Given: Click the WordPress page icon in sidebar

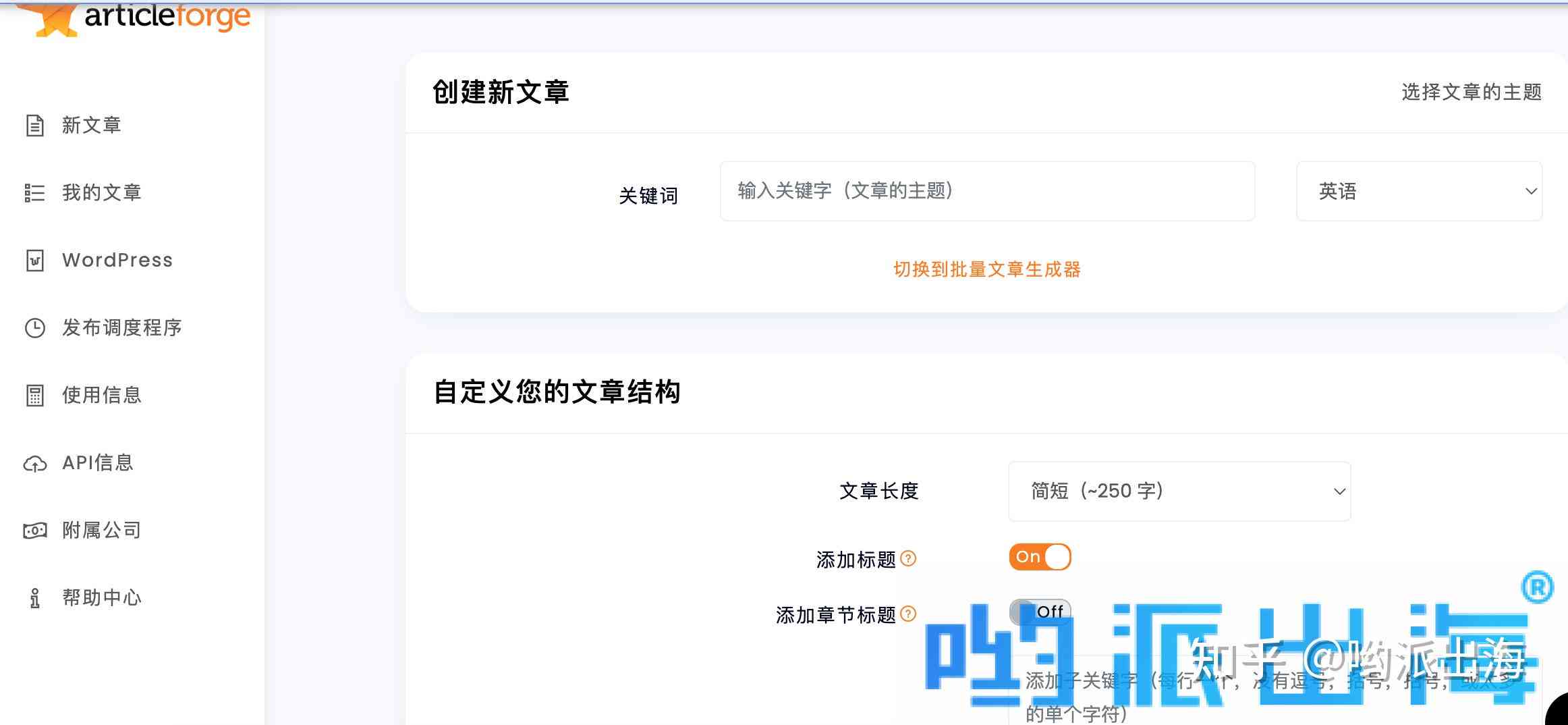Looking at the screenshot, I should (34, 261).
